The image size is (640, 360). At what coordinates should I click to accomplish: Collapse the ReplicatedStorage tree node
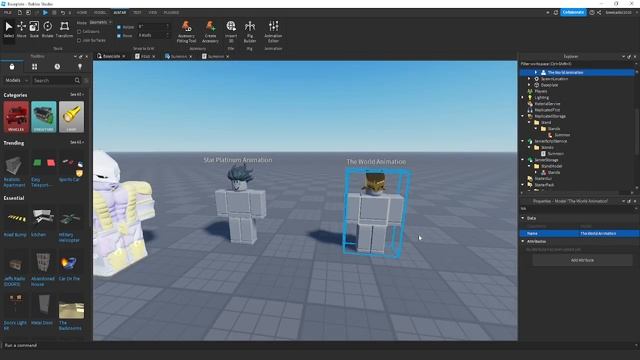tap(523, 116)
